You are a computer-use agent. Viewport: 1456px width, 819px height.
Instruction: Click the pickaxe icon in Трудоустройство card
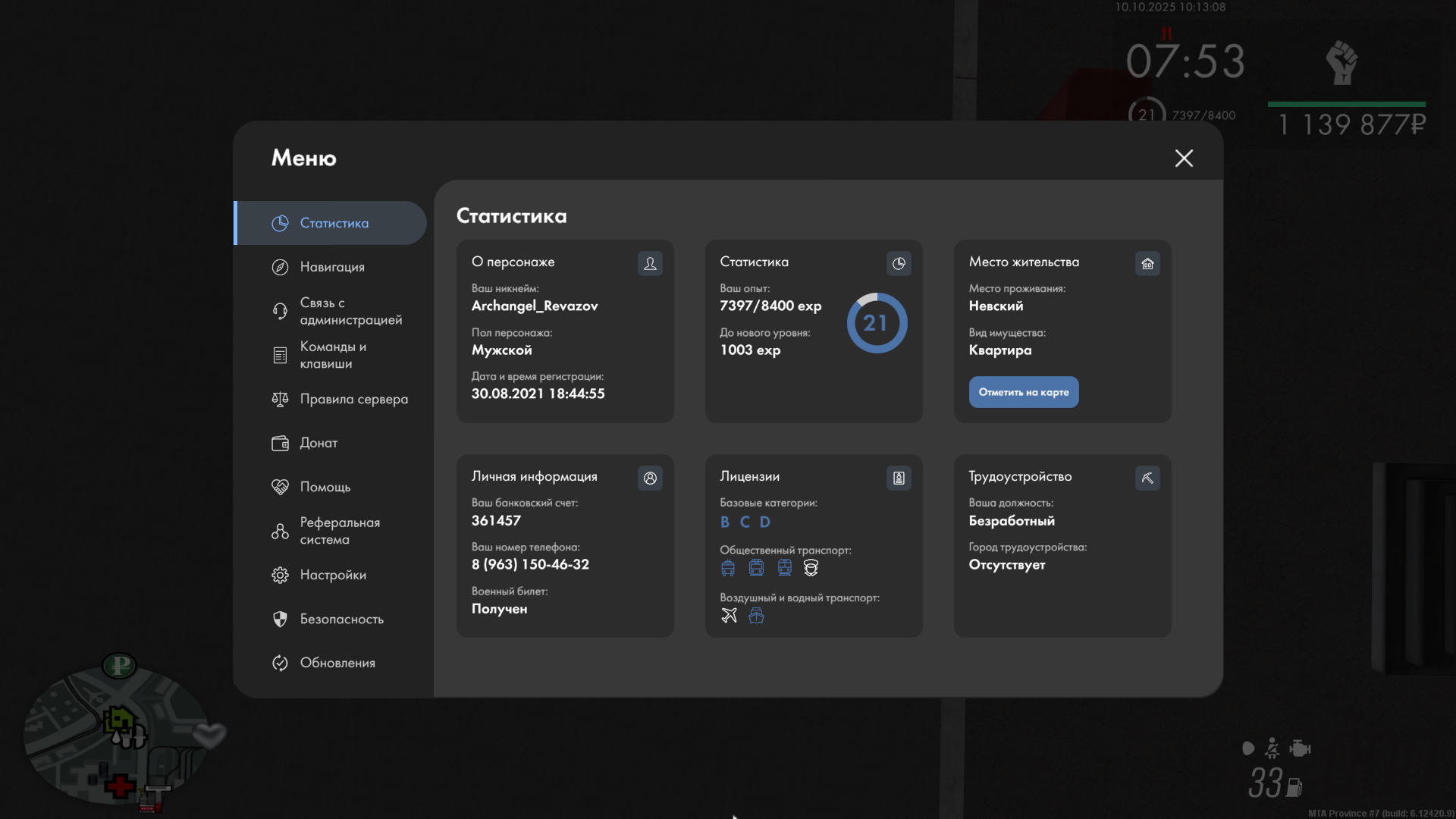pyautogui.click(x=1147, y=478)
